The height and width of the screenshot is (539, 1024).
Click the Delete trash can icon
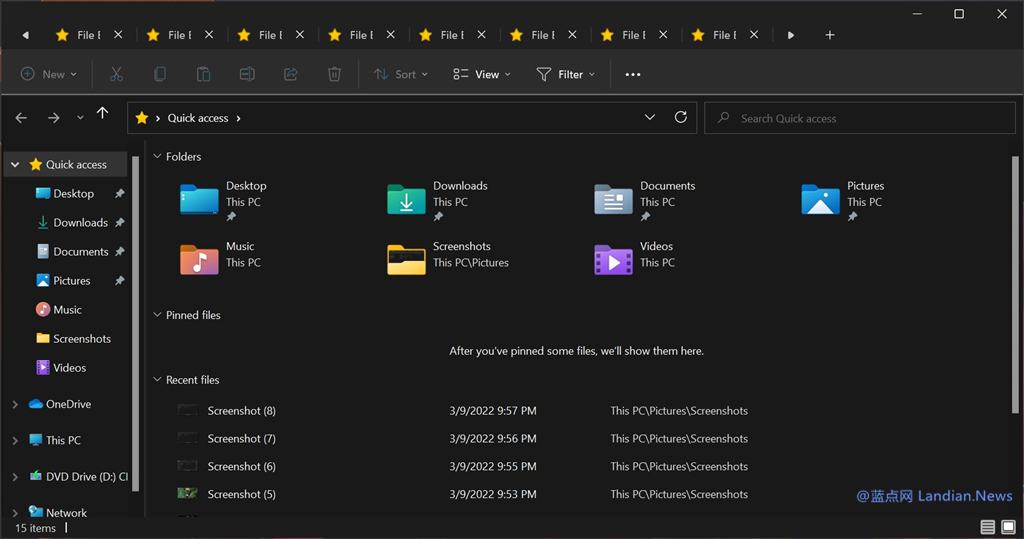(335, 74)
